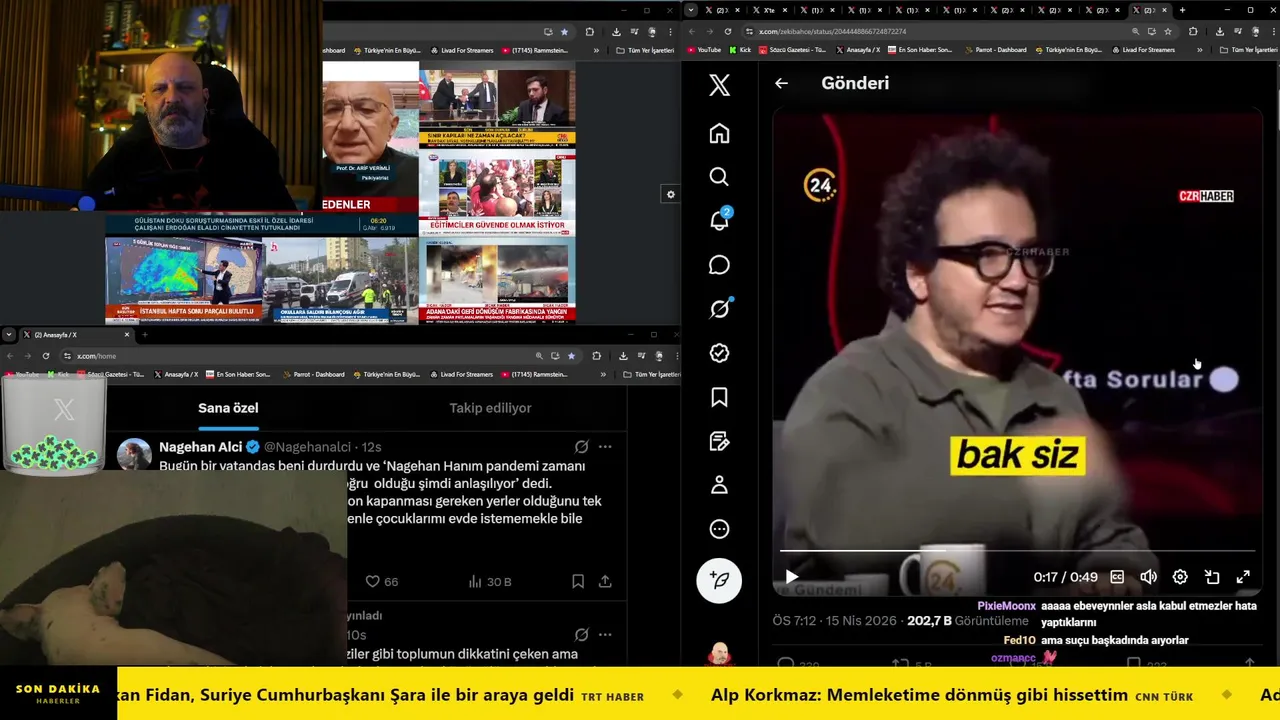Screen dimensions: 1280x720
Task: Open Profile person icon in X sidebar
Action: point(719,485)
